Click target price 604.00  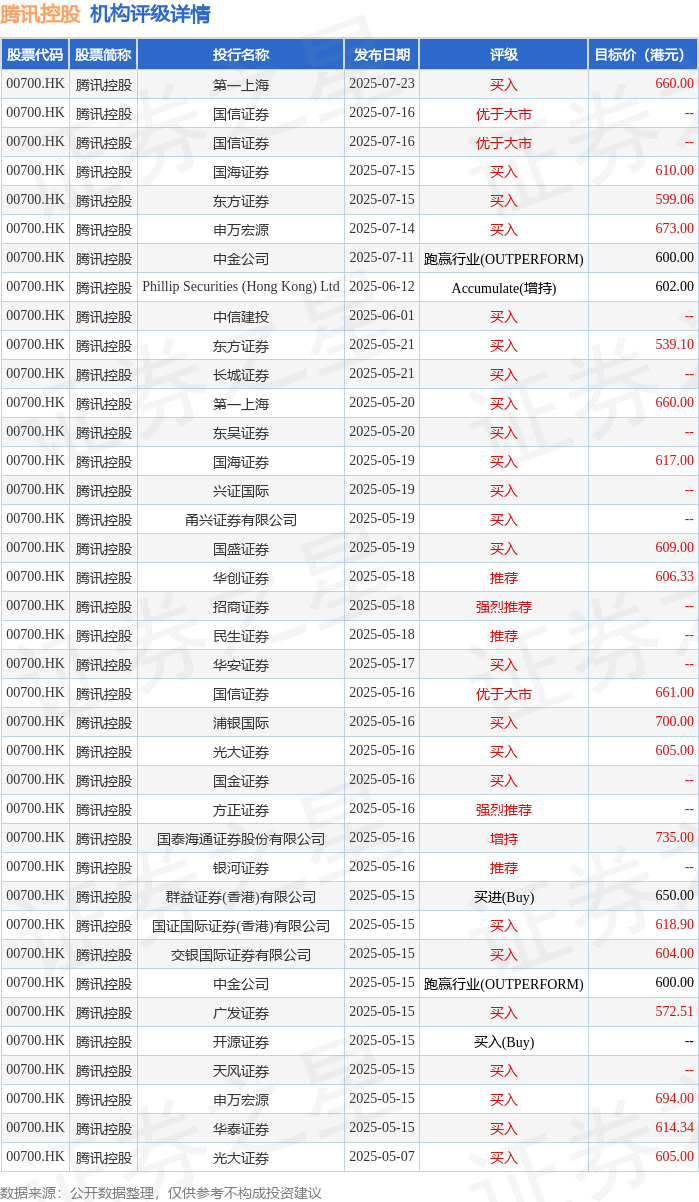point(674,954)
